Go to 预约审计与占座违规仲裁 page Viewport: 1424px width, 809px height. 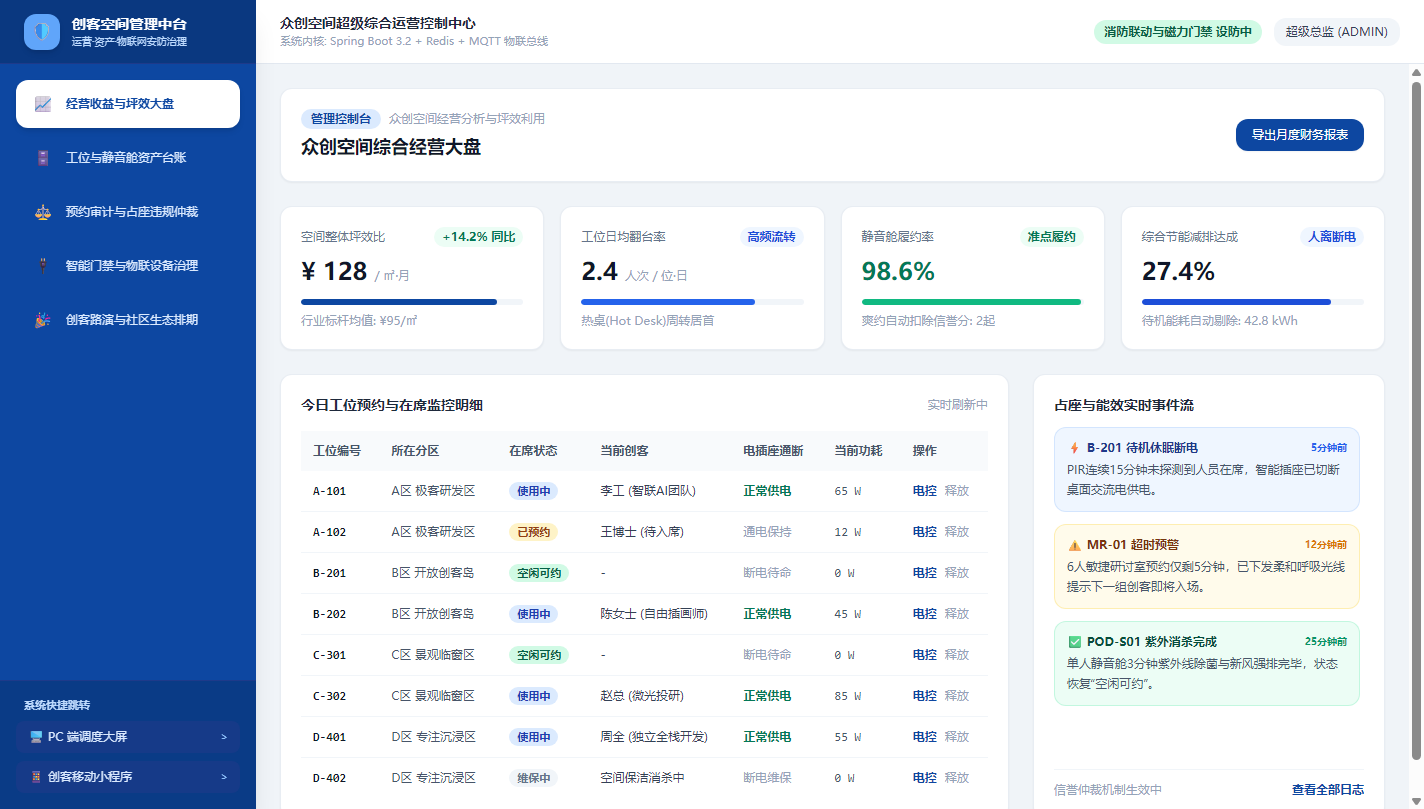pyautogui.click(x=128, y=212)
